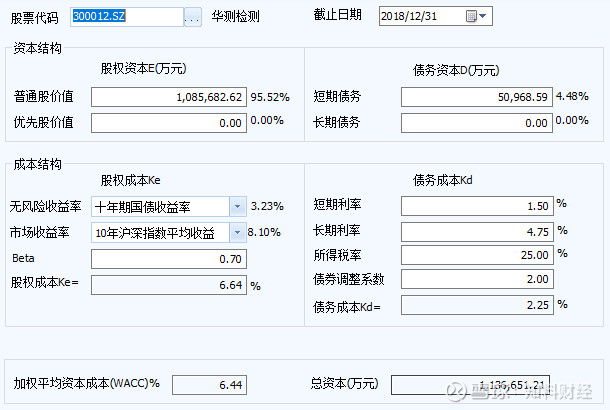Viewport: 610px width, 410px height.
Task: Click the 成本结构 group title
Action: [x=37, y=164]
